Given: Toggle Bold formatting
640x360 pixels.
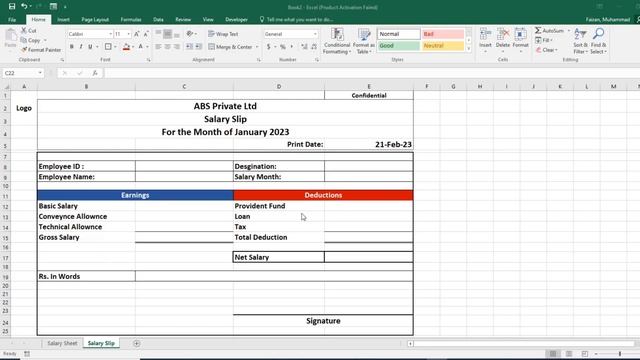Looking at the screenshot, I should pos(72,47).
